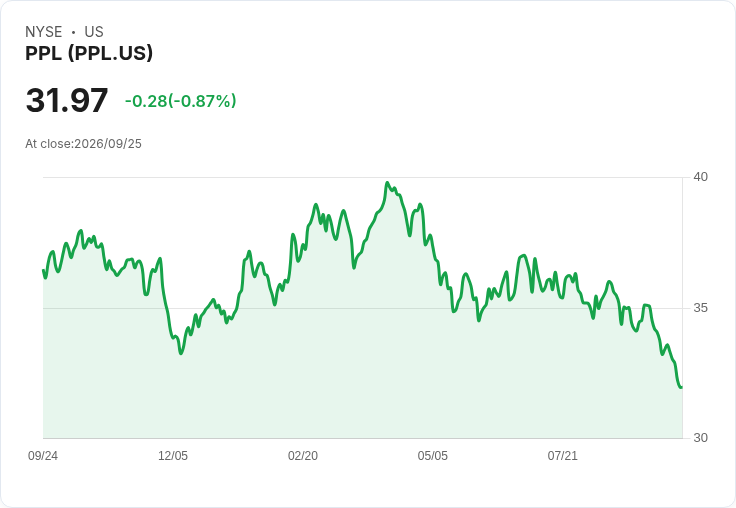
Task: Click the US market label
Action: (x=94, y=32)
